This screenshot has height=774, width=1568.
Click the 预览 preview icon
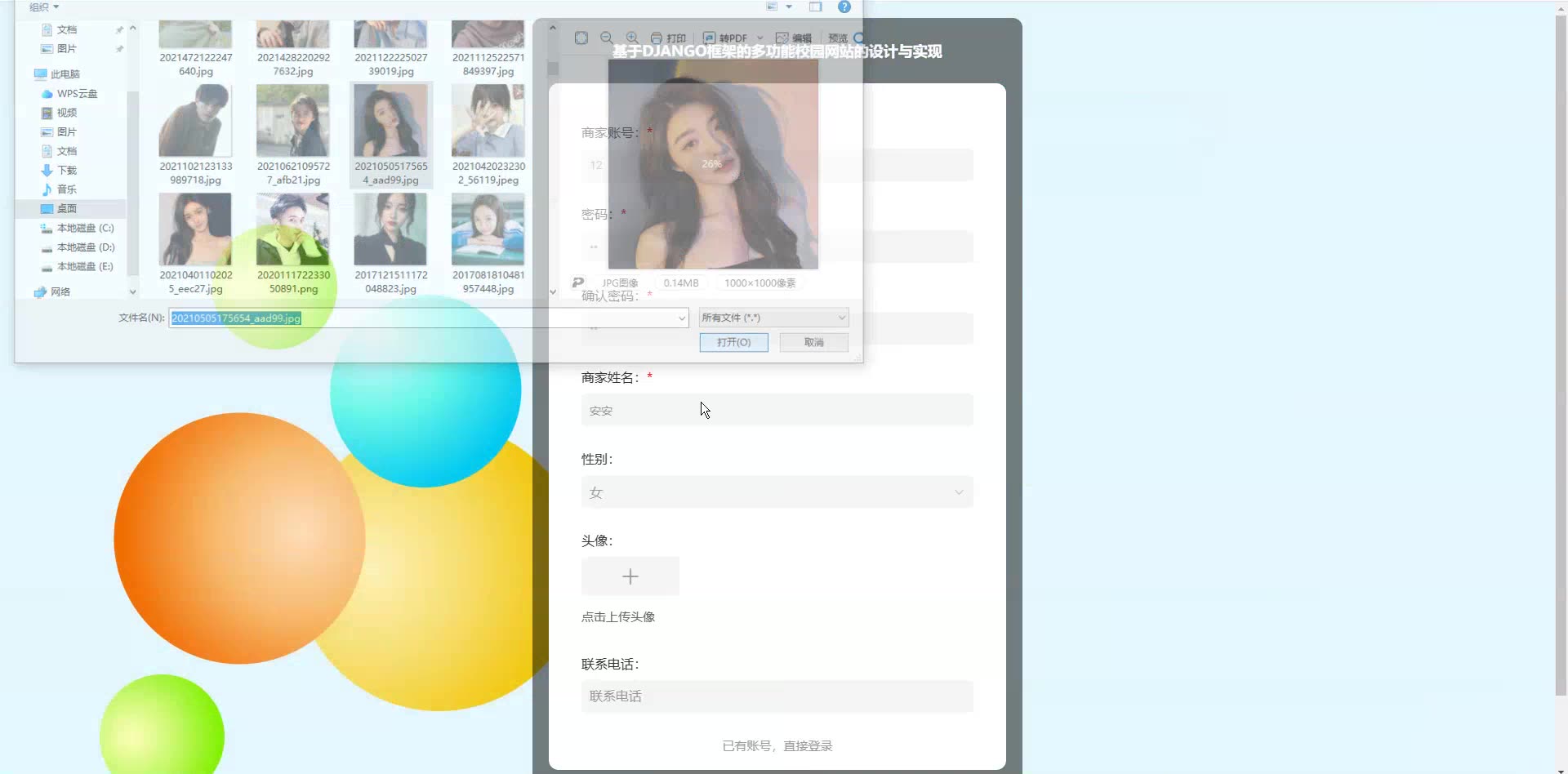(836, 38)
